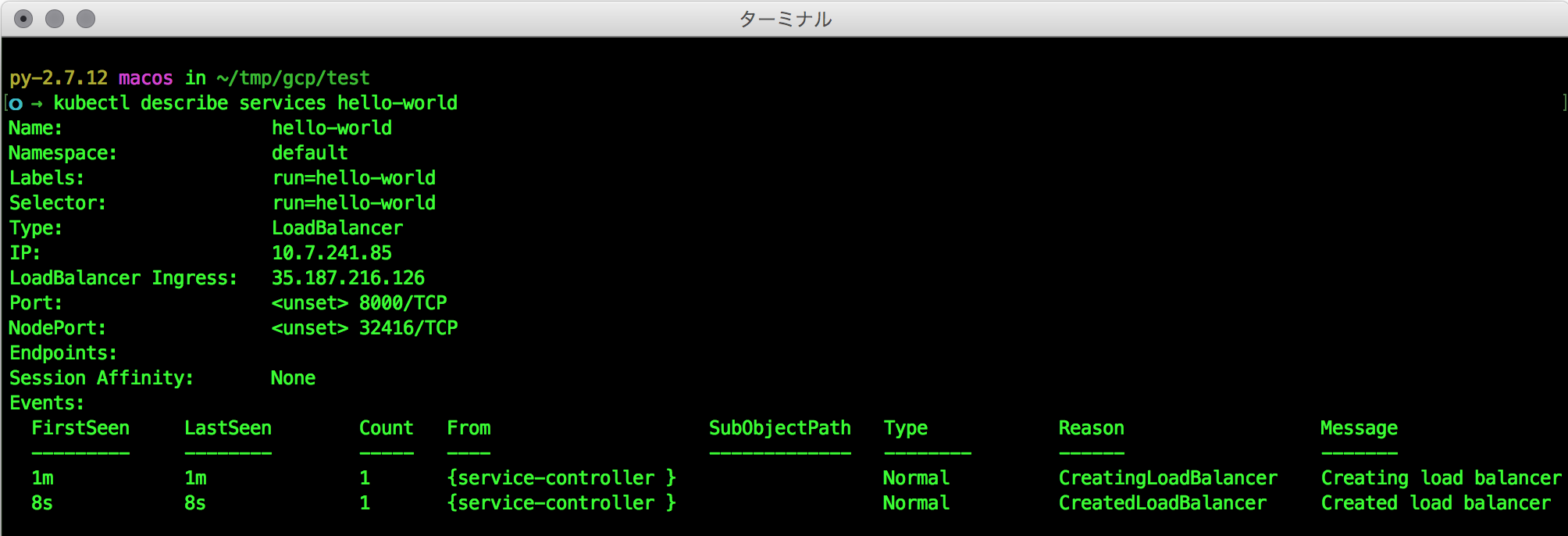Click the SubObjectPath column header
This screenshot has height=536, width=1568.
(780, 428)
